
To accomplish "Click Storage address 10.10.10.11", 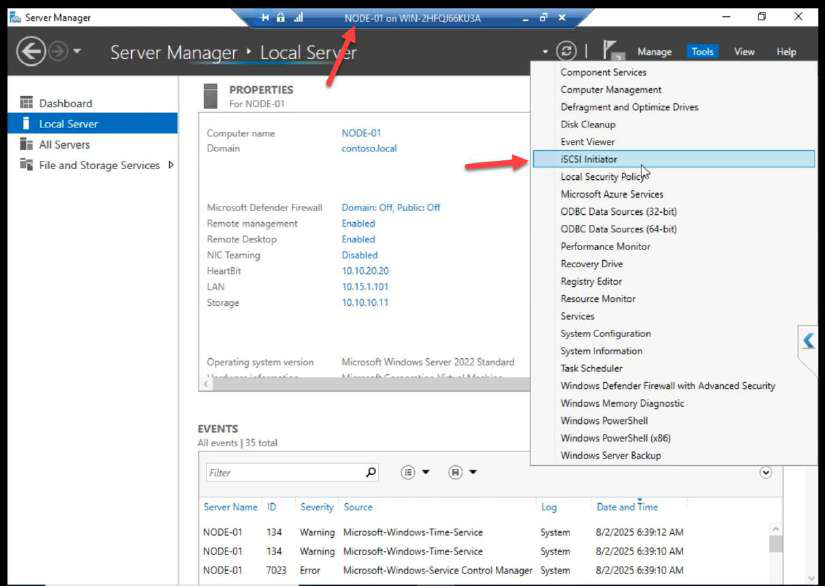I will tap(365, 302).
